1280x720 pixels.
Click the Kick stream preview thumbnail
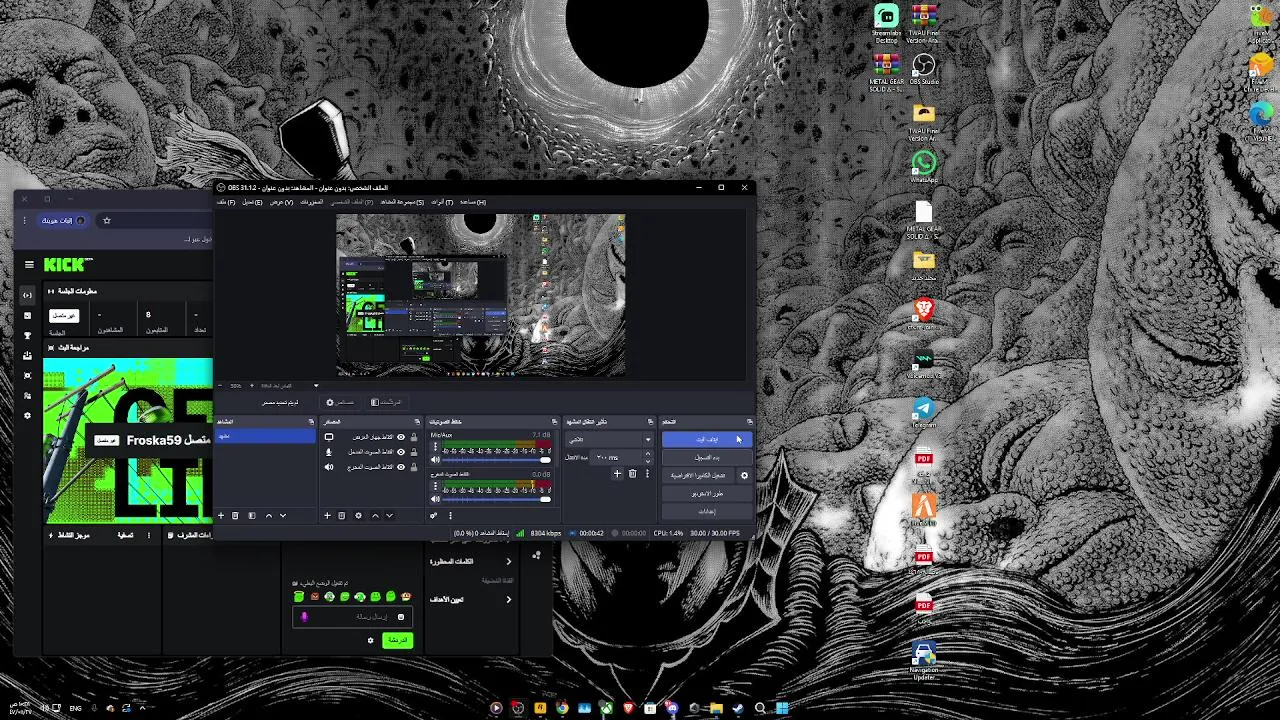click(128, 441)
